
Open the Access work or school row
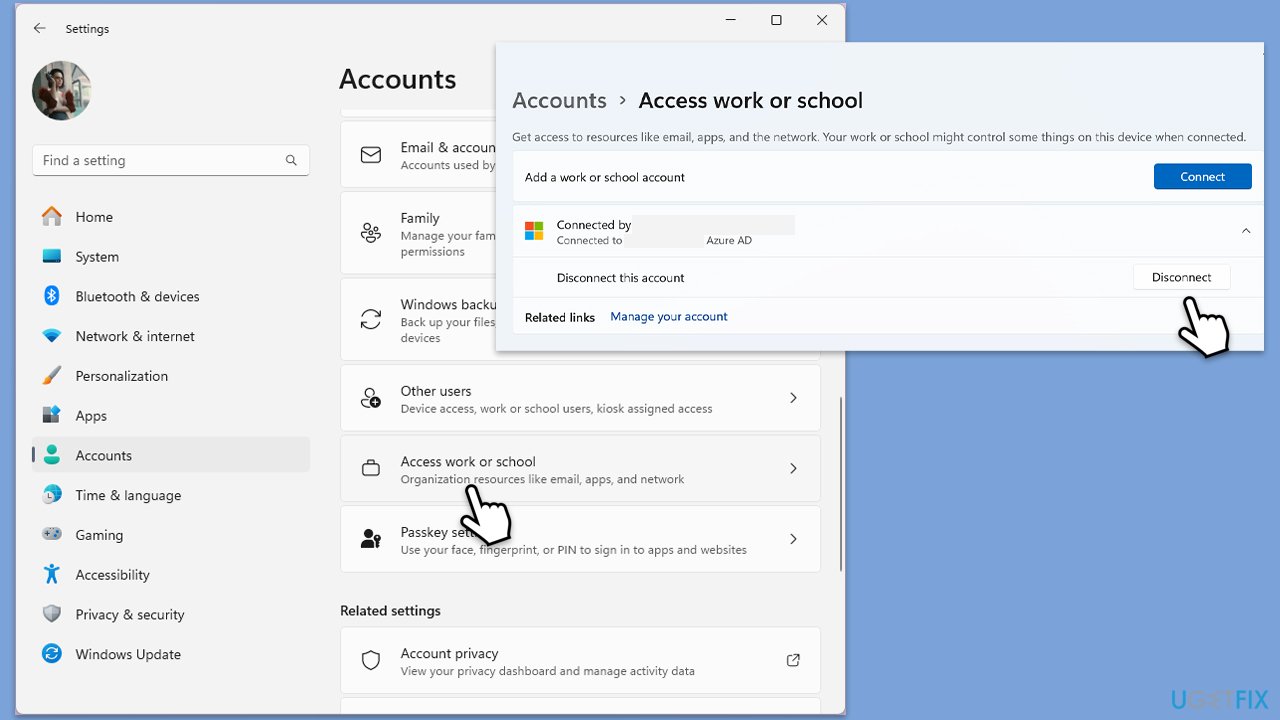point(580,468)
